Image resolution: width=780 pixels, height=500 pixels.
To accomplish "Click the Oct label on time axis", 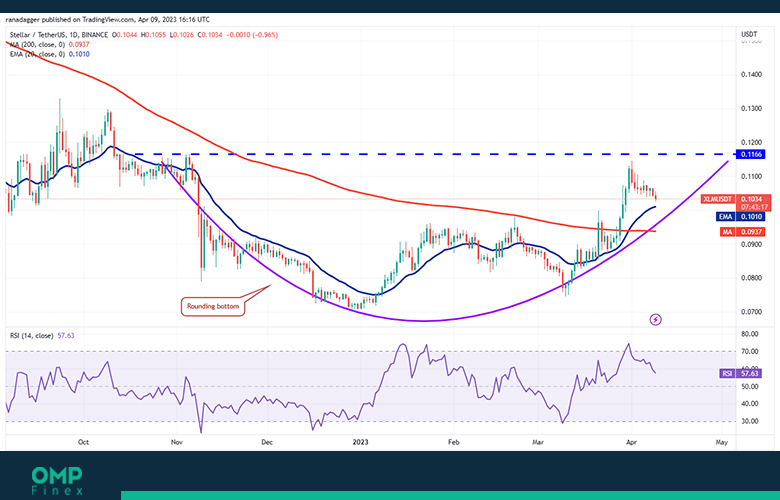I will 84,442.
